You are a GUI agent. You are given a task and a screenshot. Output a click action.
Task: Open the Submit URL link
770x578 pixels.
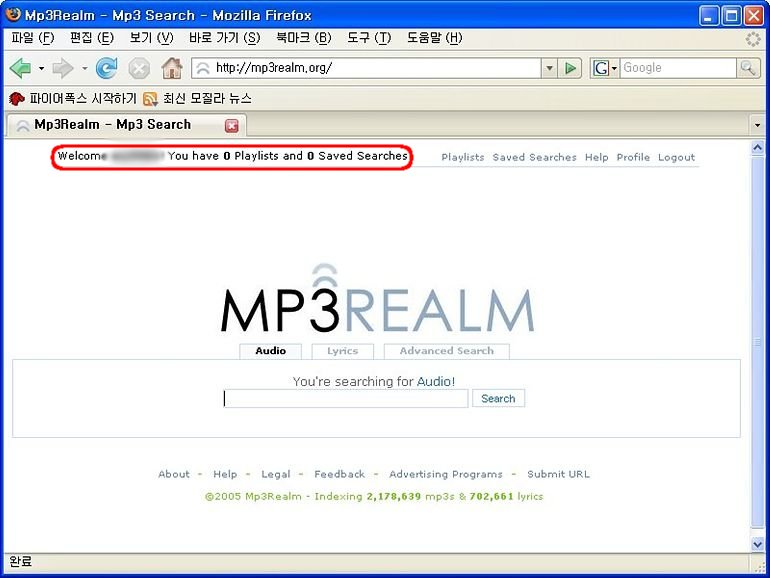pyautogui.click(x=558, y=474)
